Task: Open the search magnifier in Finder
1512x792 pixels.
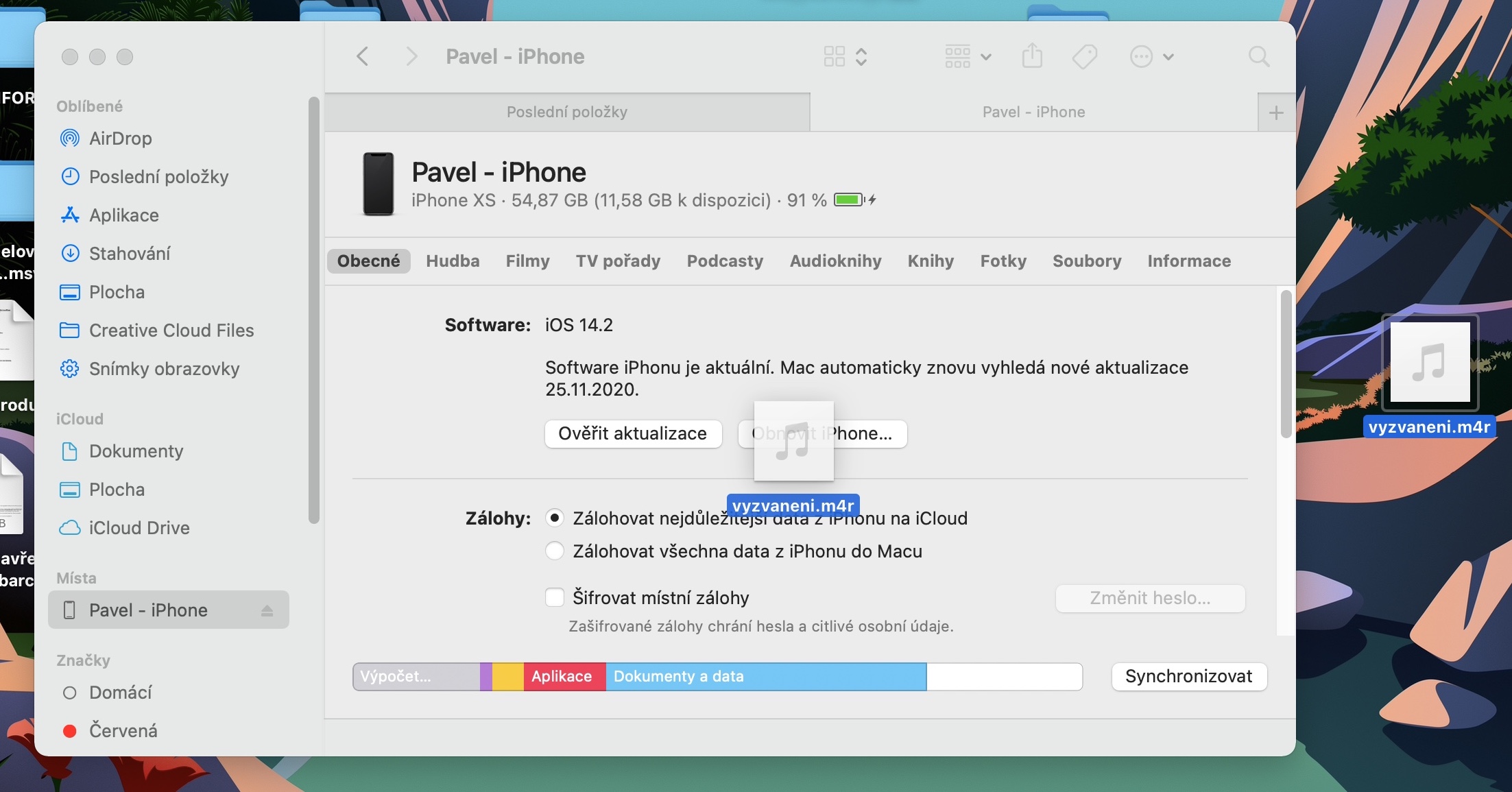Action: (1258, 56)
